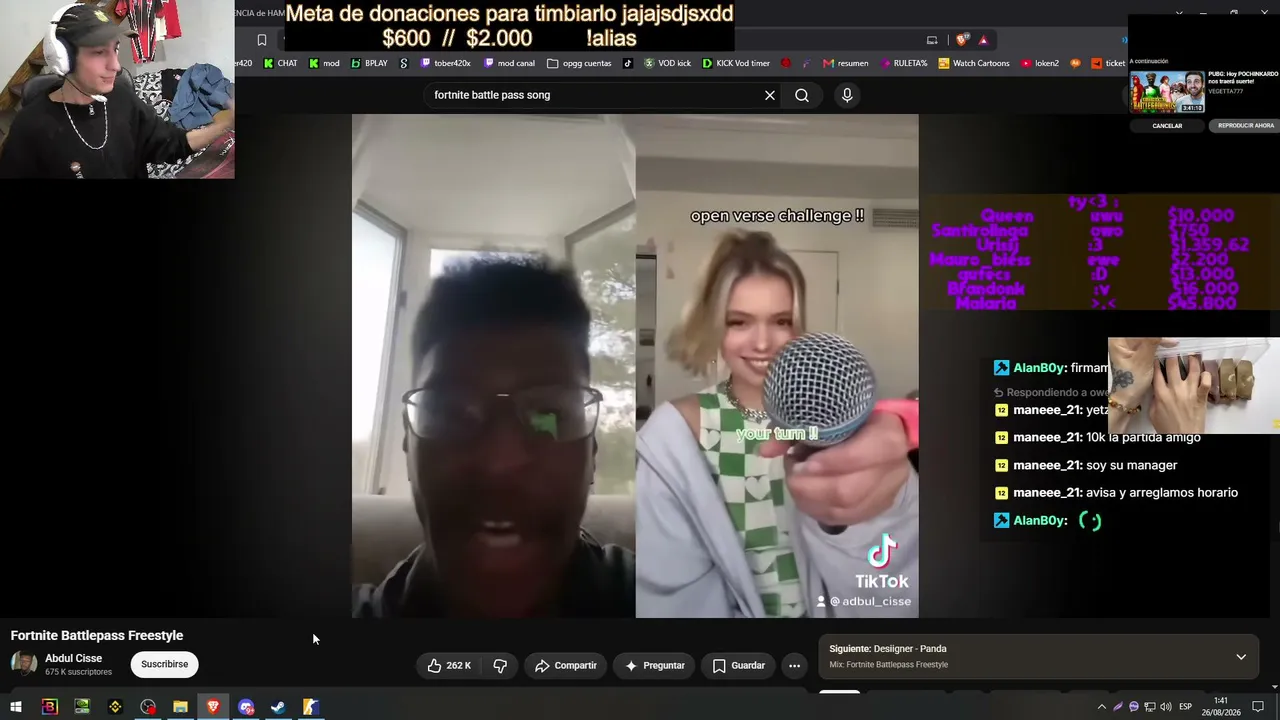Image resolution: width=1280 pixels, height=720 pixels.
Task: Open the Windows notification center icon
Action: pos(1258,707)
